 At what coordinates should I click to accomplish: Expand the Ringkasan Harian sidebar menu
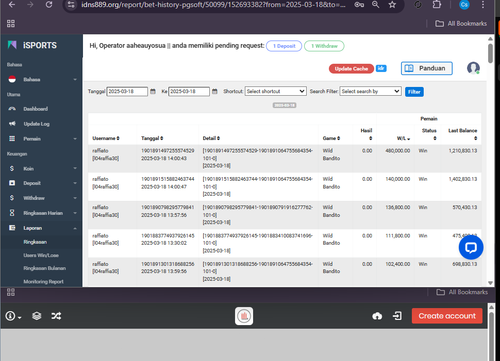pyautogui.click(x=42, y=213)
